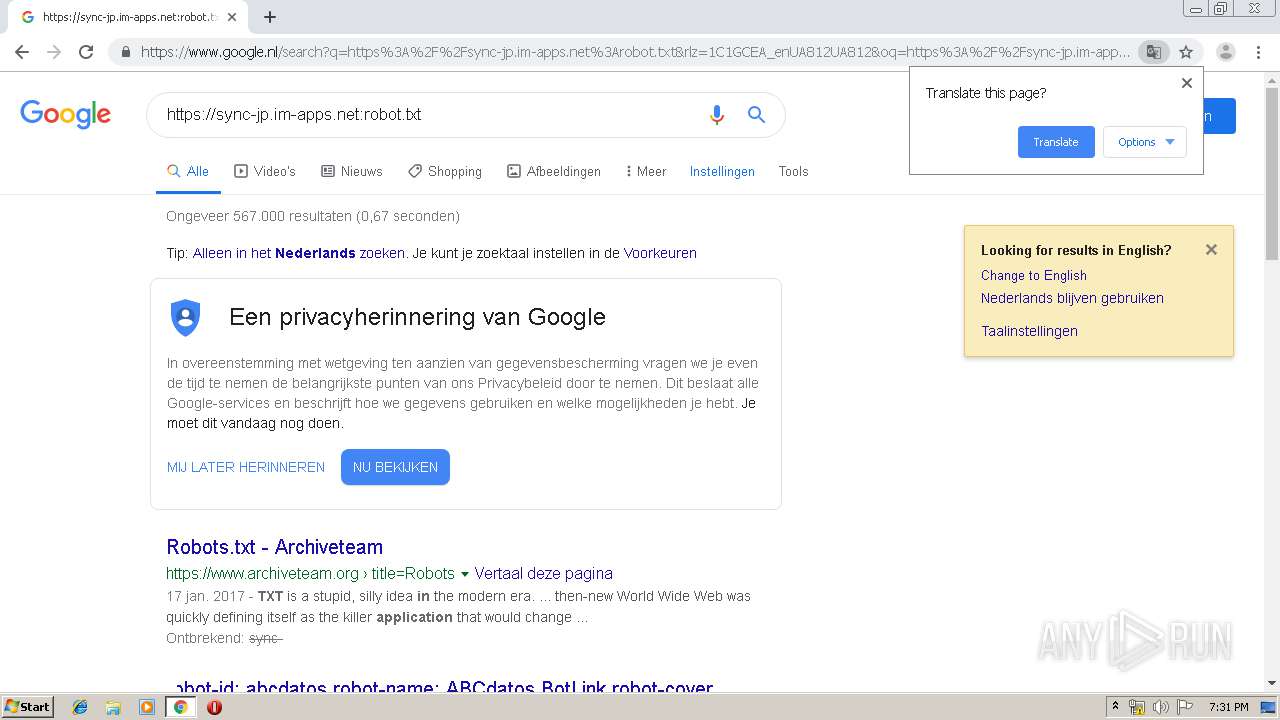
Task: Click the Action Center flag icon
Action: (x=1183, y=707)
